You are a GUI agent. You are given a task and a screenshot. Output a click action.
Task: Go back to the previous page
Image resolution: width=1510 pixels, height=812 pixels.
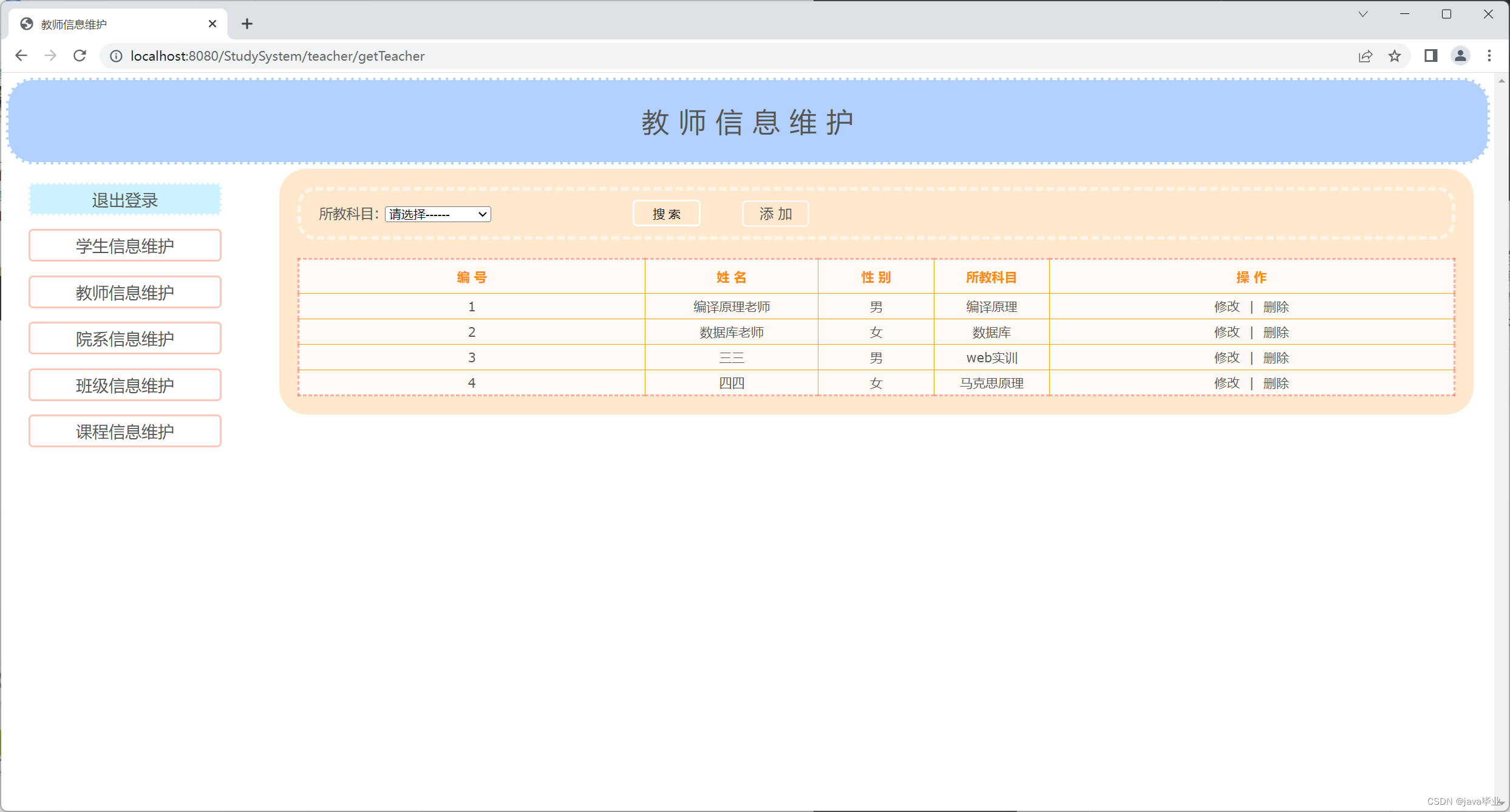coord(21,56)
